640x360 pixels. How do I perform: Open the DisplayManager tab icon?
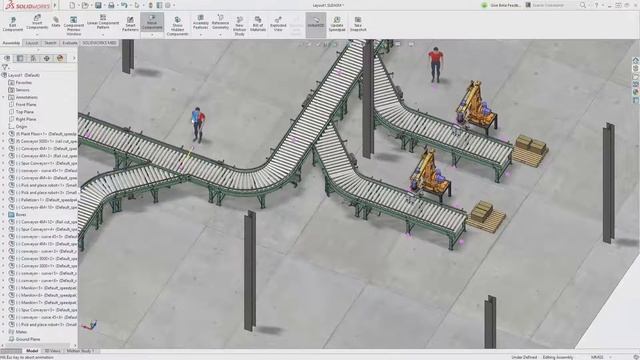pyautogui.click(x=60, y=58)
